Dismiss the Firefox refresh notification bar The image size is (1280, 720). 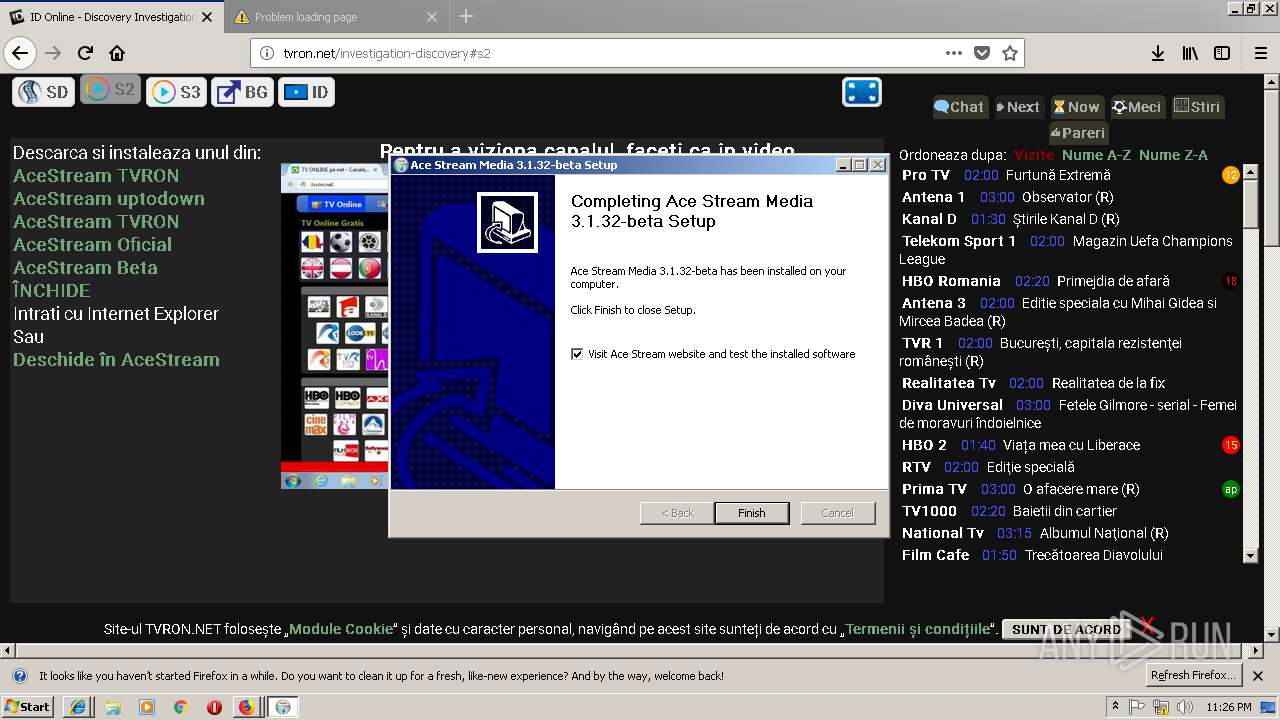(1258, 676)
